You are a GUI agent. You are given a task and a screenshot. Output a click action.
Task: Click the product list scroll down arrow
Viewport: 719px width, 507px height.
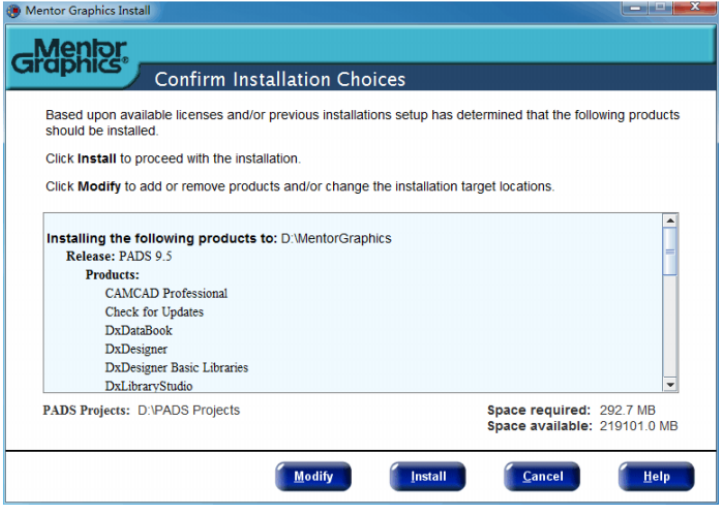tap(670, 385)
